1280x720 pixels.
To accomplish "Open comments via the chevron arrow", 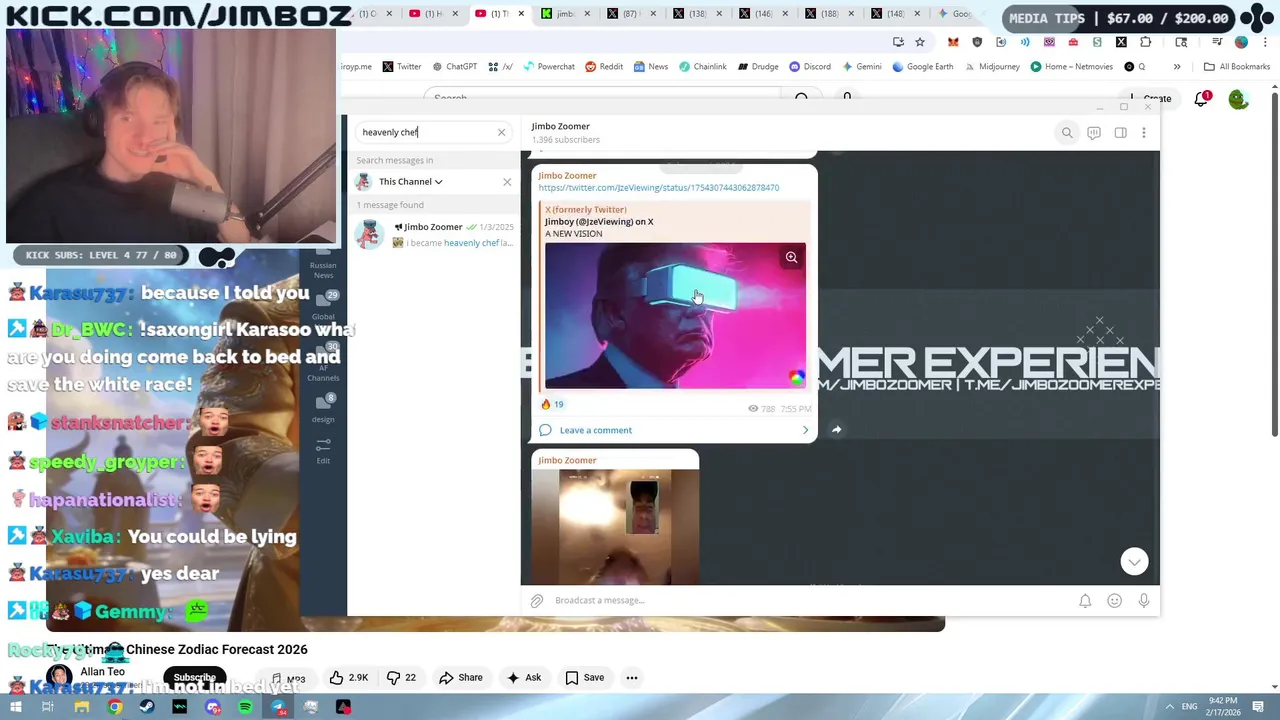I will 805,430.
